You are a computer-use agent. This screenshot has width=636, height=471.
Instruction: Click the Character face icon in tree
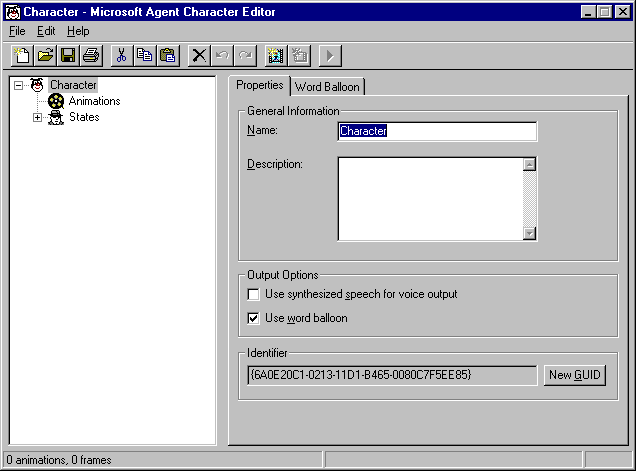point(37,85)
